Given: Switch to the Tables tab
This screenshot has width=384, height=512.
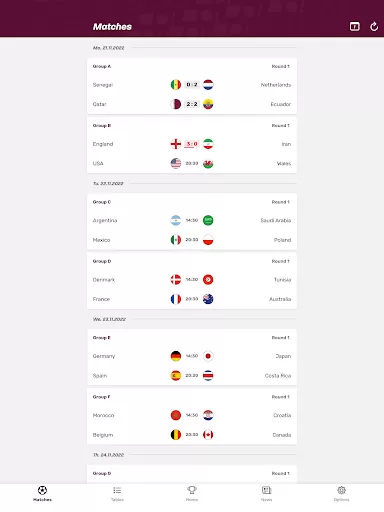Looking at the screenshot, I should [x=117, y=494].
